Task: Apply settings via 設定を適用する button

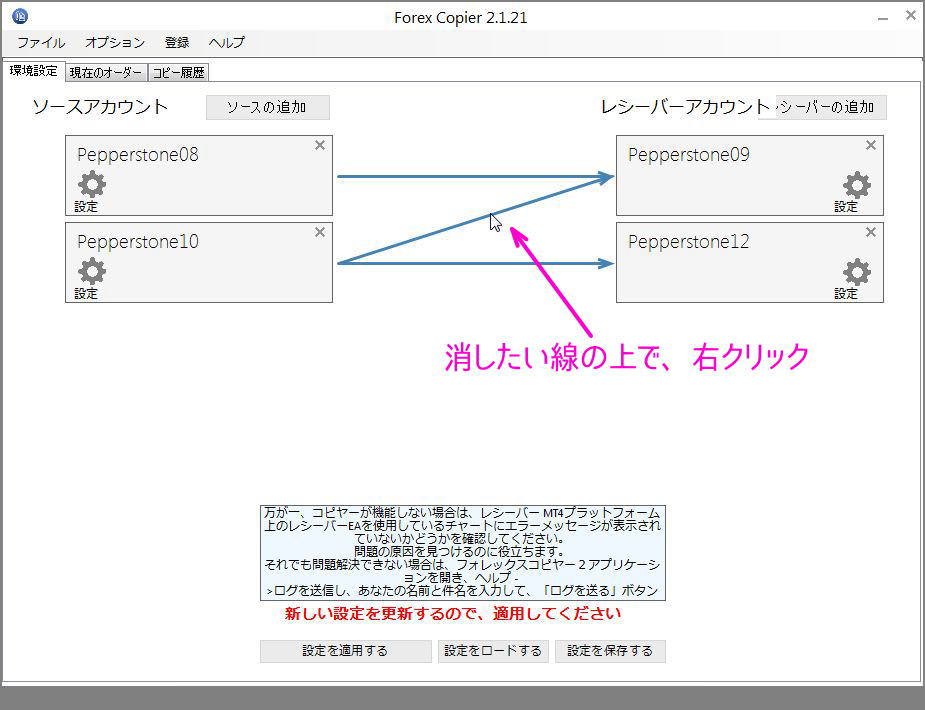Action: [345, 651]
